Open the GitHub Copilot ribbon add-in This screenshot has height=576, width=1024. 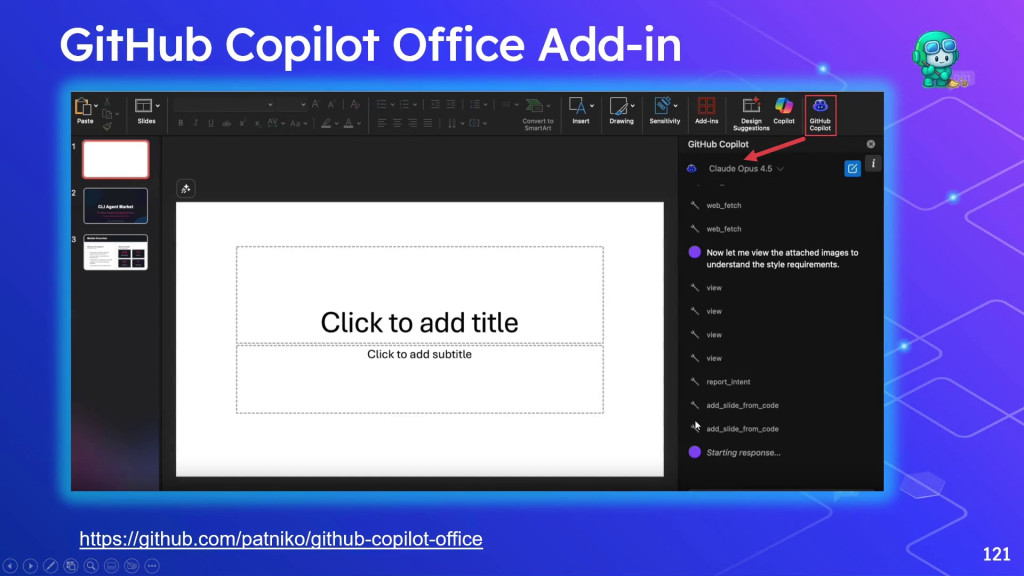point(820,114)
